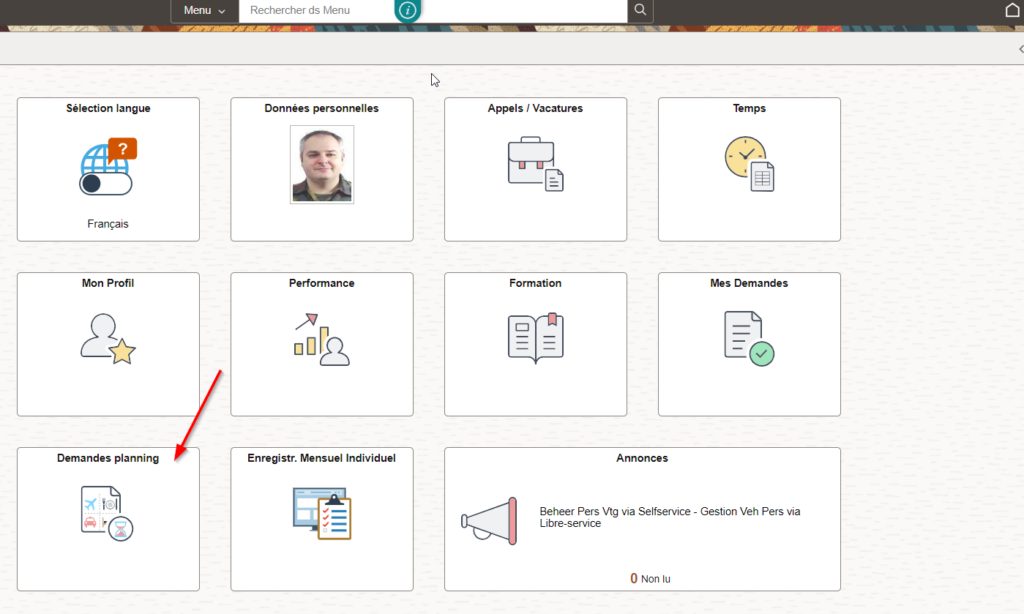This screenshot has height=614, width=1024.
Task: Open the Sélection langue tile title
Action: 108,108
